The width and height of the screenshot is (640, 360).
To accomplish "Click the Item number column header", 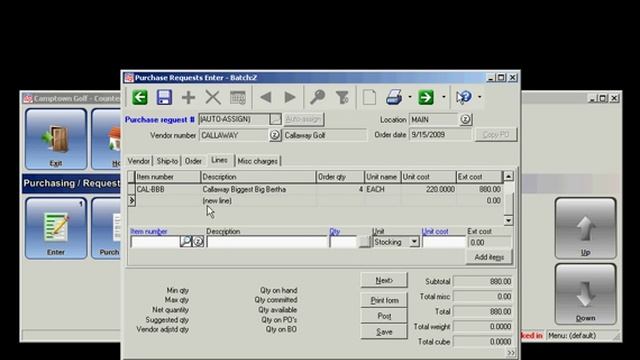I will 168,177.
